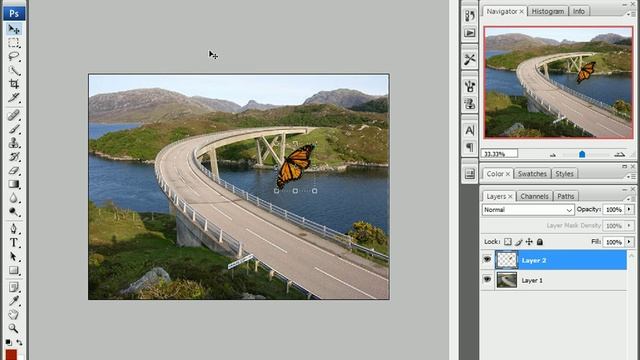
Task: Switch to the Histogram tab
Action: click(x=548, y=11)
